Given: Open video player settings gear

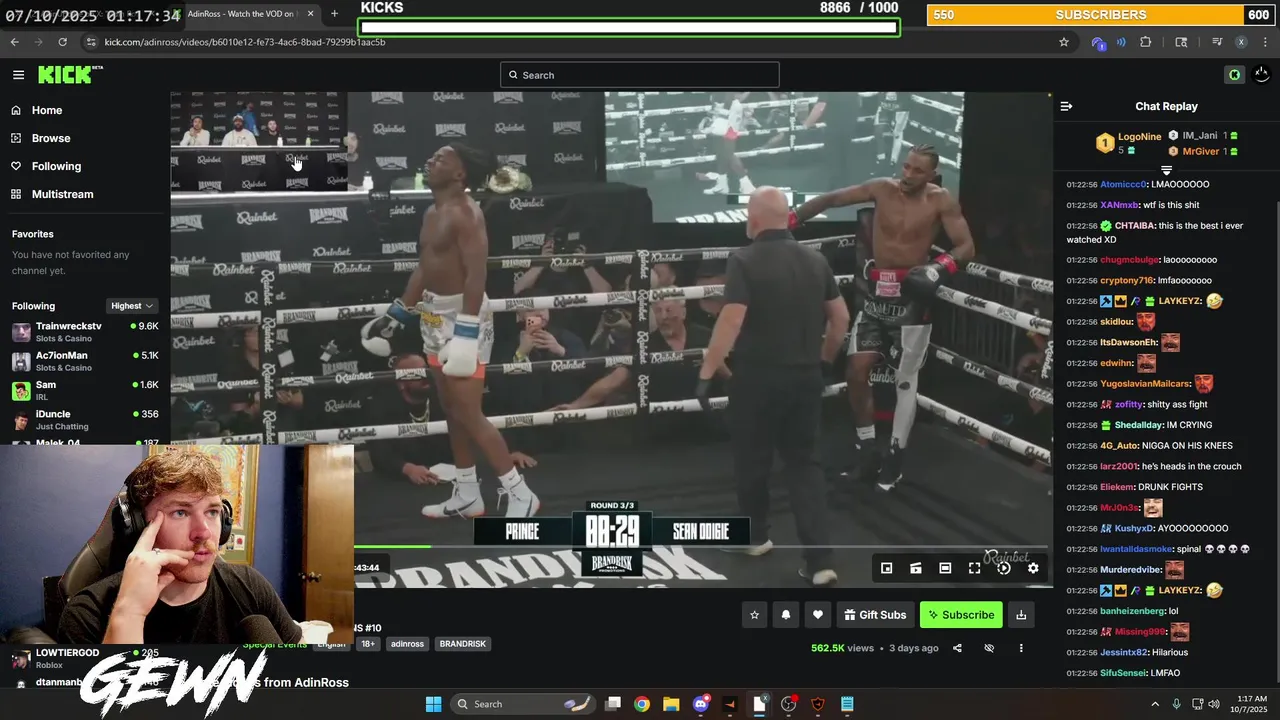Looking at the screenshot, I should [x=1033, y=568].
